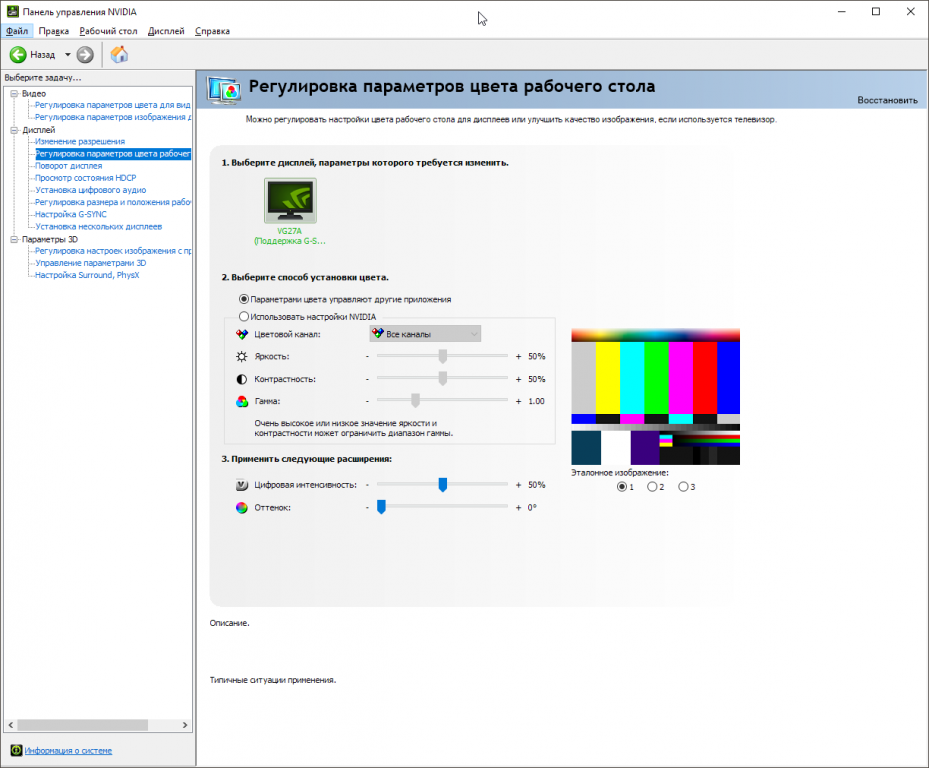The height and width of the screenshot is (768, 929).
Task: Open desktop size and position tree item
Action: pyautogui.click(x=113, y=202)
